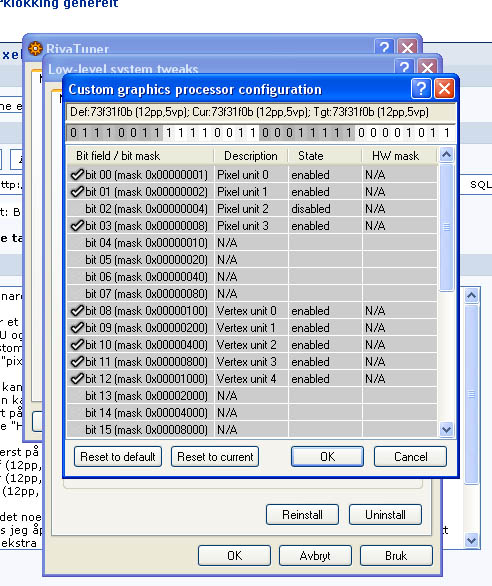Uncheck bit 11 Vertex unit 3 checkbox

click(x=77, y=361)
